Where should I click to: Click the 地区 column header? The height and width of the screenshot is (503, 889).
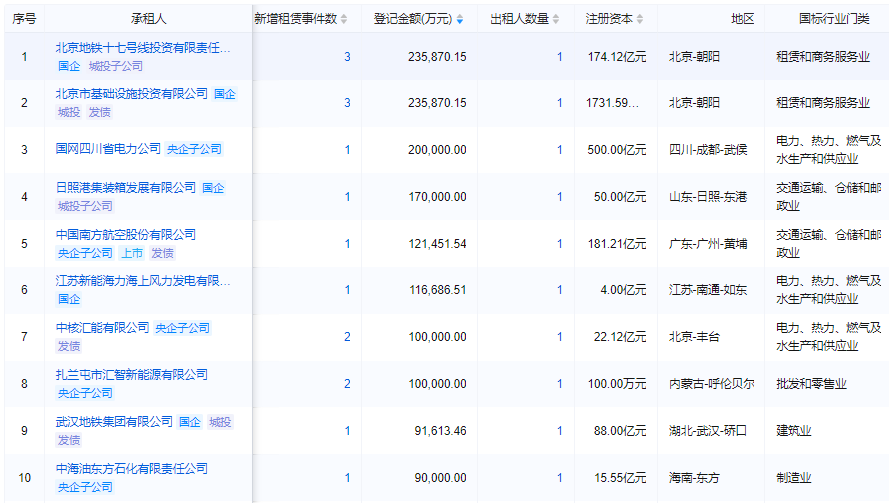coord(743,19)
